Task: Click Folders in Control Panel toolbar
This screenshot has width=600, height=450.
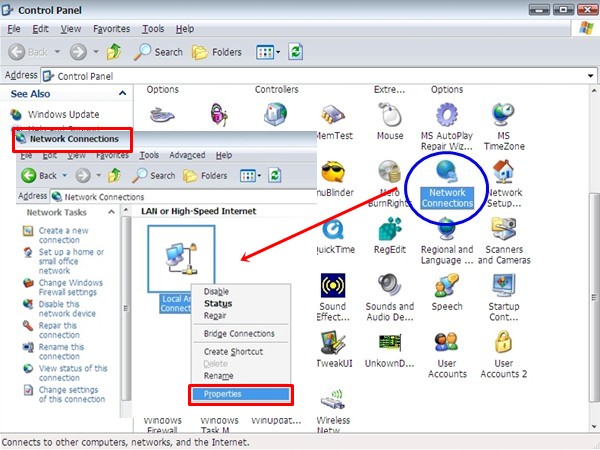Action: (x=217, y=52)
